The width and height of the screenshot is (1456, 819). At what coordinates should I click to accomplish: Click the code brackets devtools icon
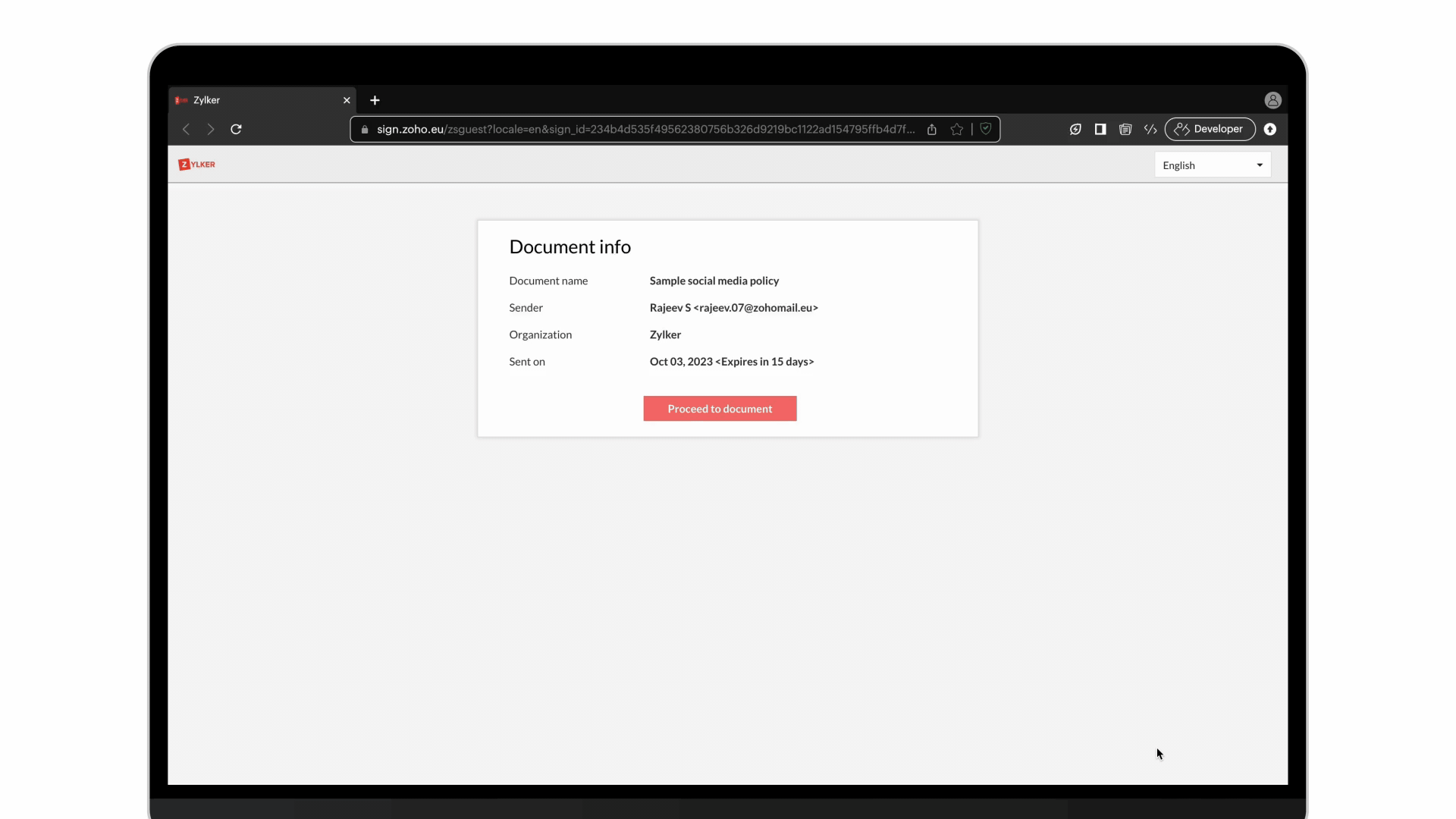click(1150, 130)
